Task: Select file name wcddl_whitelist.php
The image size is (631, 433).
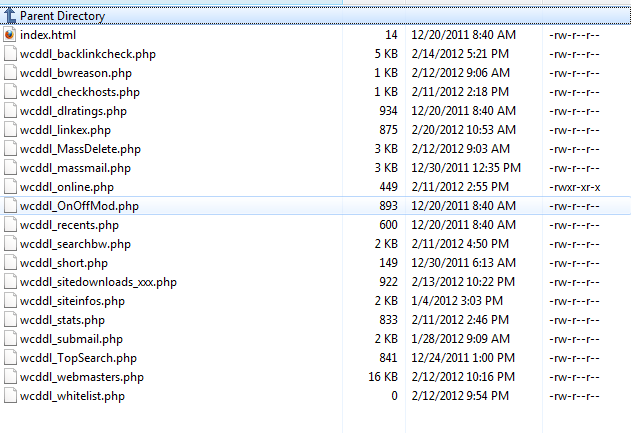Action: (x=72, y=396)
